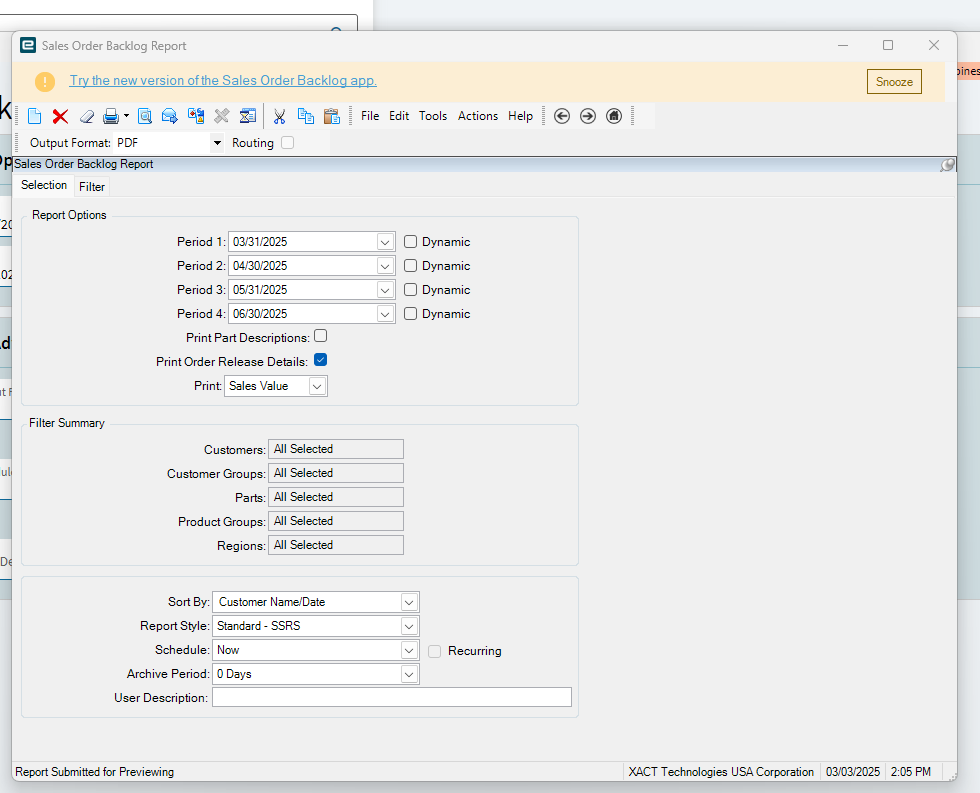Click the hourglass Process Scheduler icon
Viewport: 980px width, 793px height.
coord(248,116)
